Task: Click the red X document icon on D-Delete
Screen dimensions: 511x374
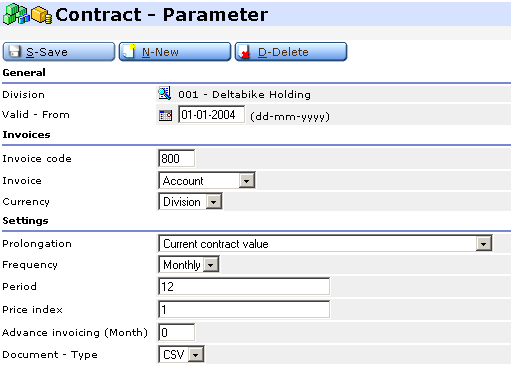Action: coord(244,52)
